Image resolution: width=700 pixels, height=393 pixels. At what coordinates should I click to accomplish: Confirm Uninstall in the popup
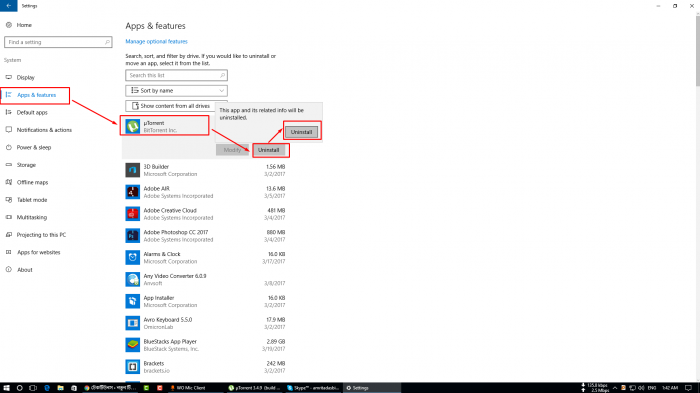point(302,132)
